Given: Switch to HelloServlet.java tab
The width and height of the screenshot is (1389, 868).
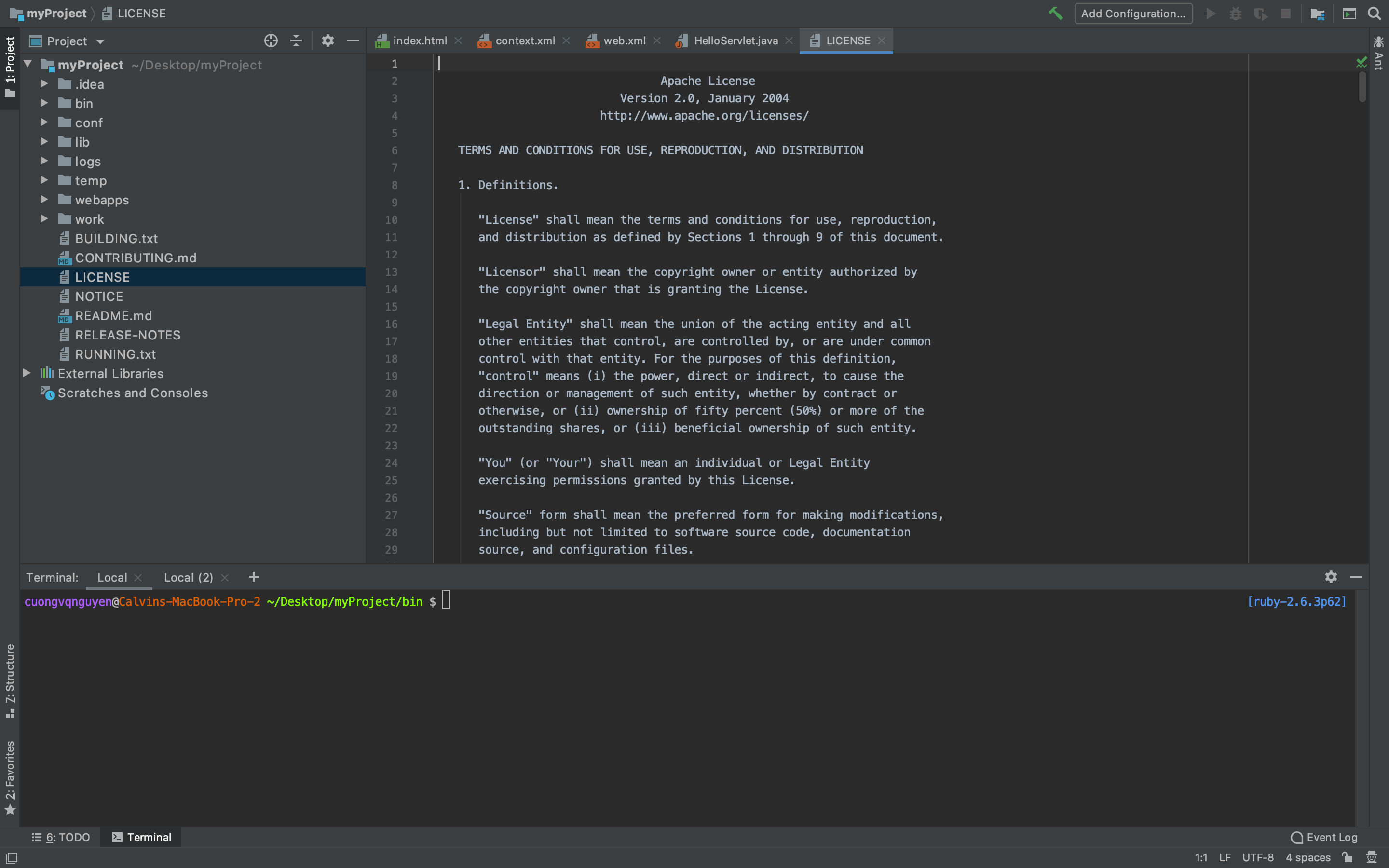Looking at the screenshot, I should tap(735, 41).
